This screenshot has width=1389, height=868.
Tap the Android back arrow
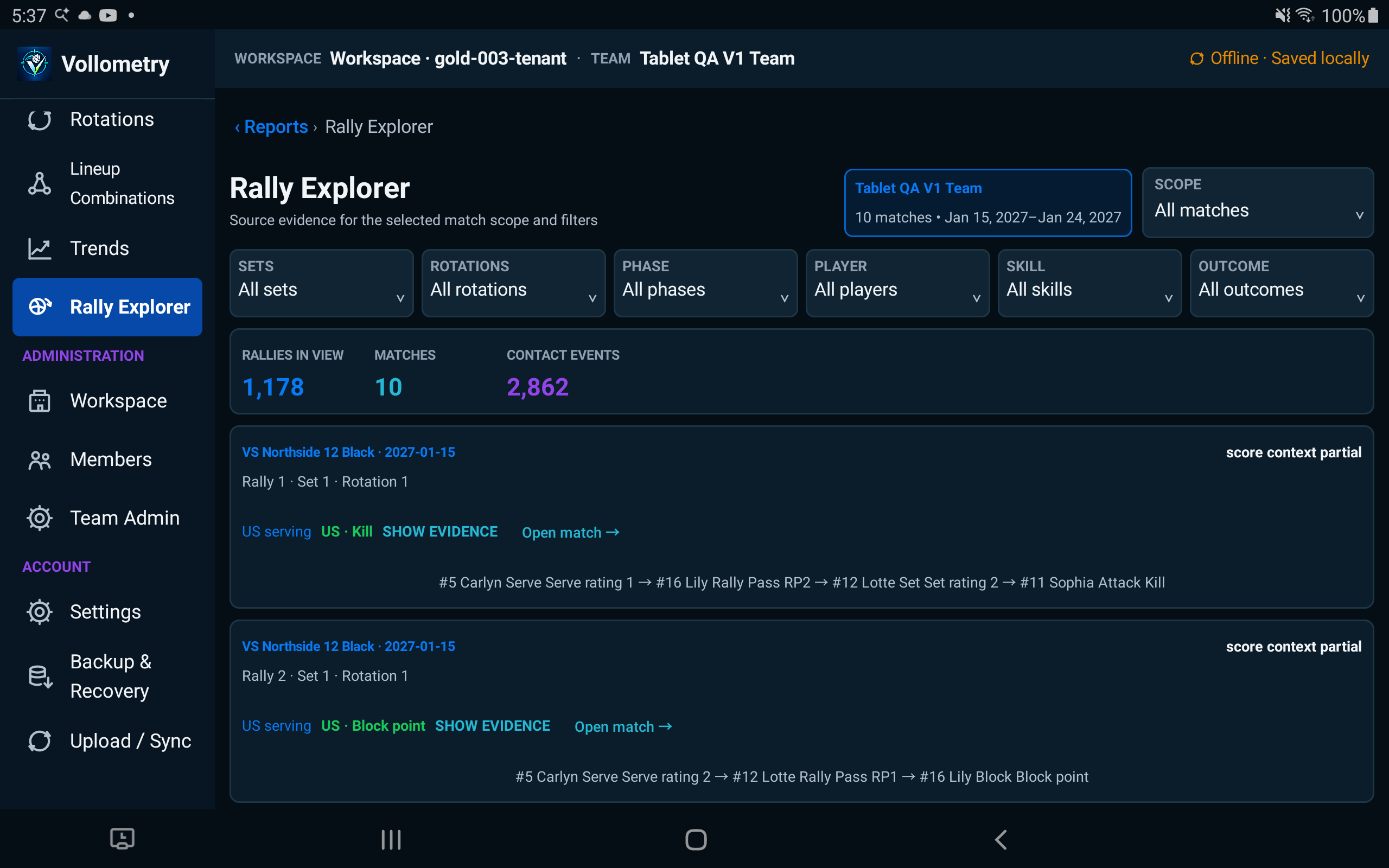(x=1001, y=840)
